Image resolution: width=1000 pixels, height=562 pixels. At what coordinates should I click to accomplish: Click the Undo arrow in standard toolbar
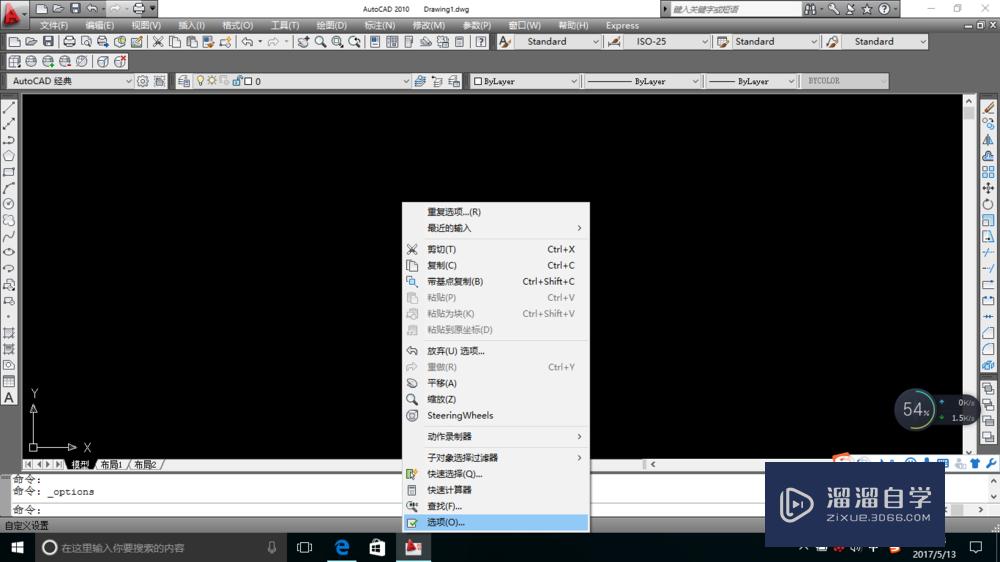(247, 41)
